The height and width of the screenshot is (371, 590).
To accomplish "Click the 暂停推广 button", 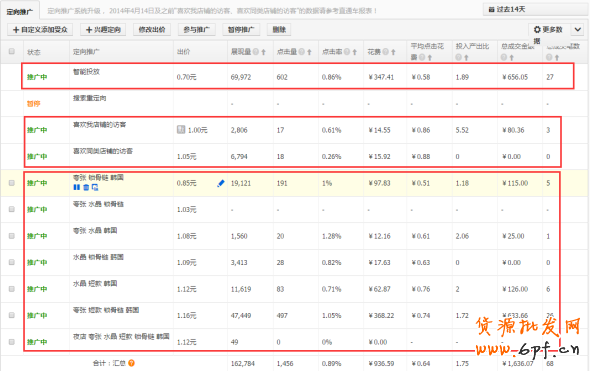I will click(x=241, y=29).
